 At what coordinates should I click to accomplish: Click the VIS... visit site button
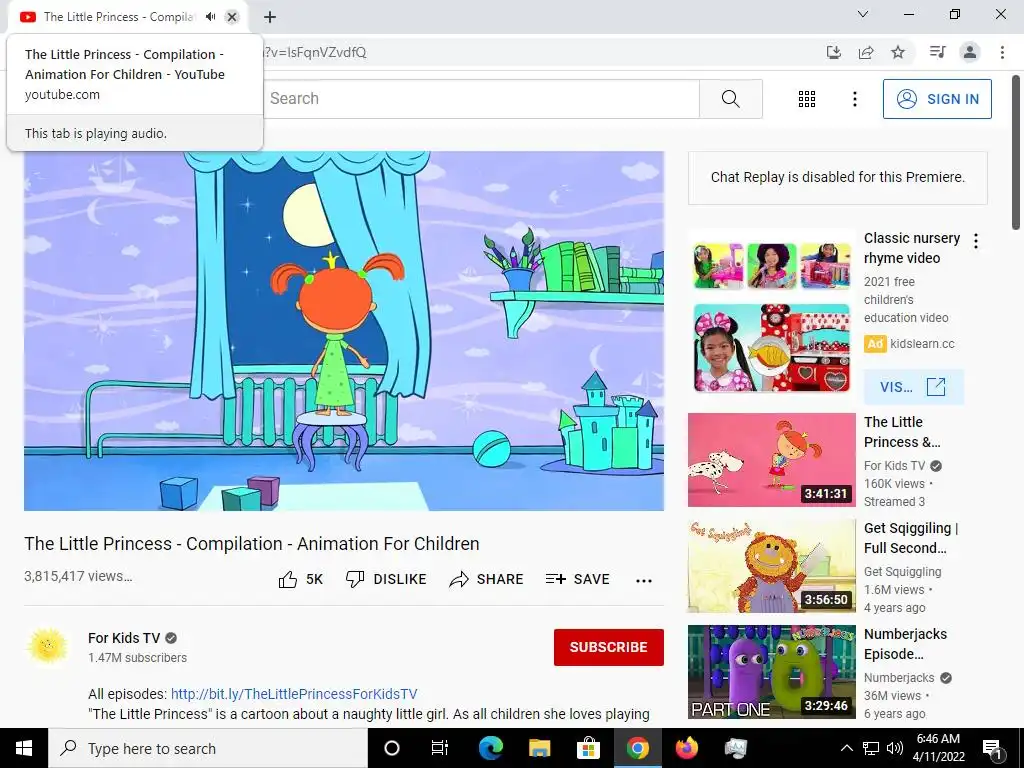point(913,387)
